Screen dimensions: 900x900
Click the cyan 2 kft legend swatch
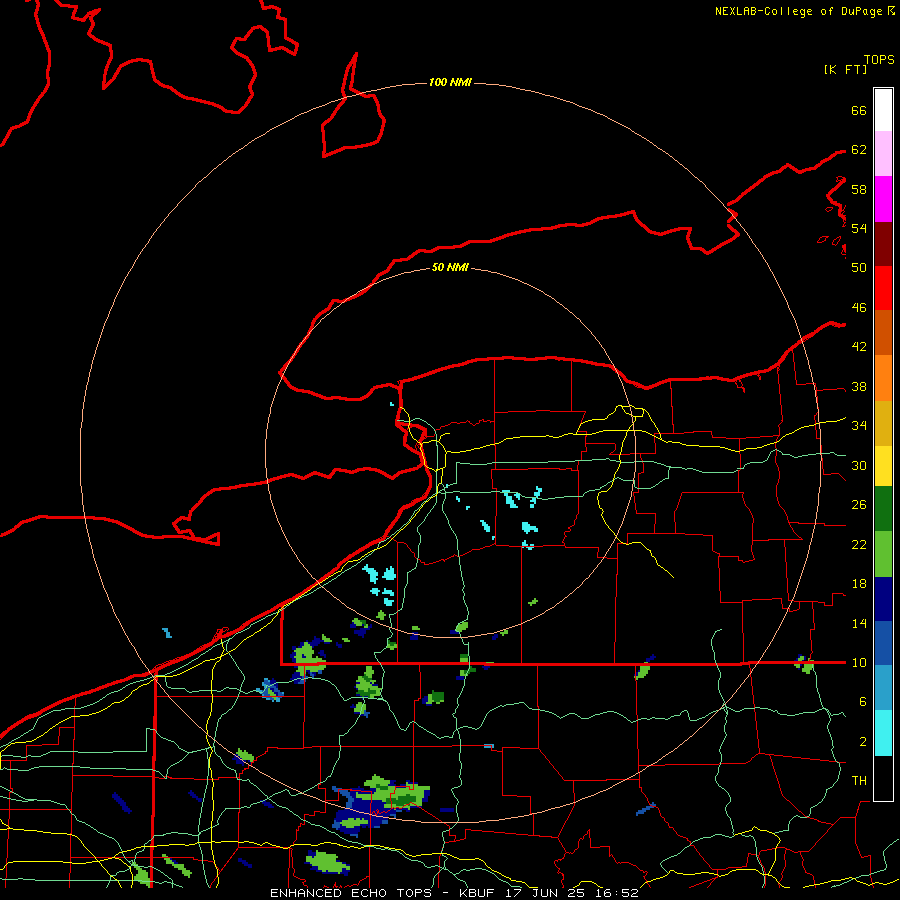[x=883, y=733]
